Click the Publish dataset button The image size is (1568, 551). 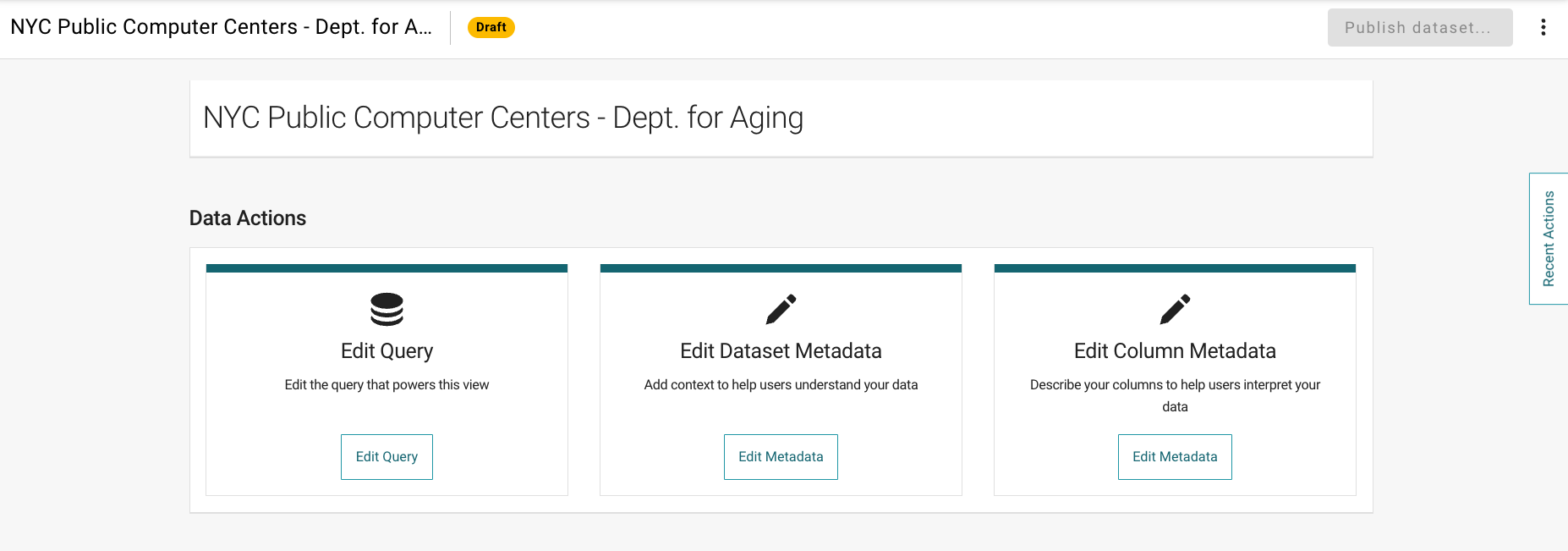coord(1420,27)
